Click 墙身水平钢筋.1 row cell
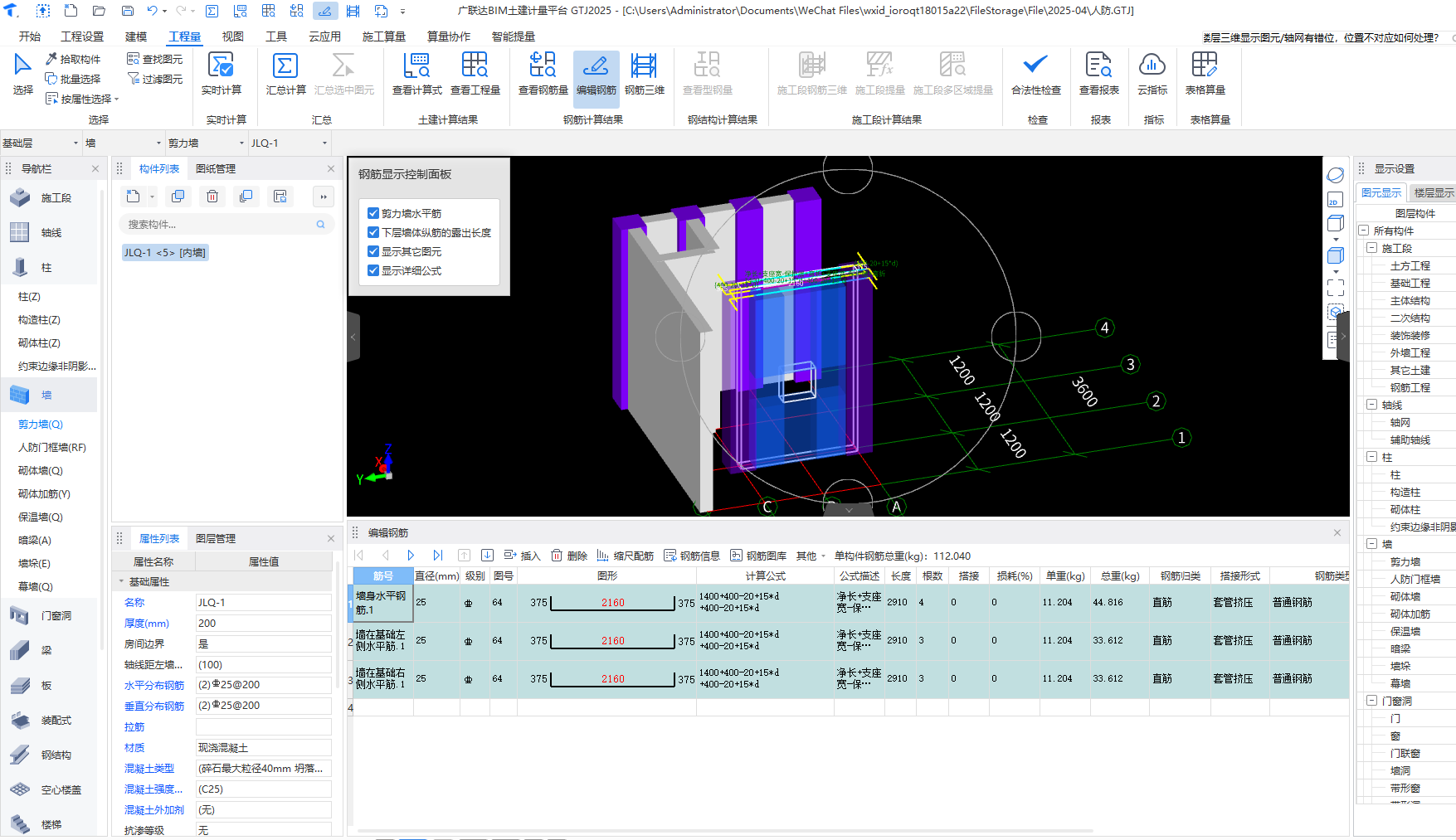 coord(382,603)
